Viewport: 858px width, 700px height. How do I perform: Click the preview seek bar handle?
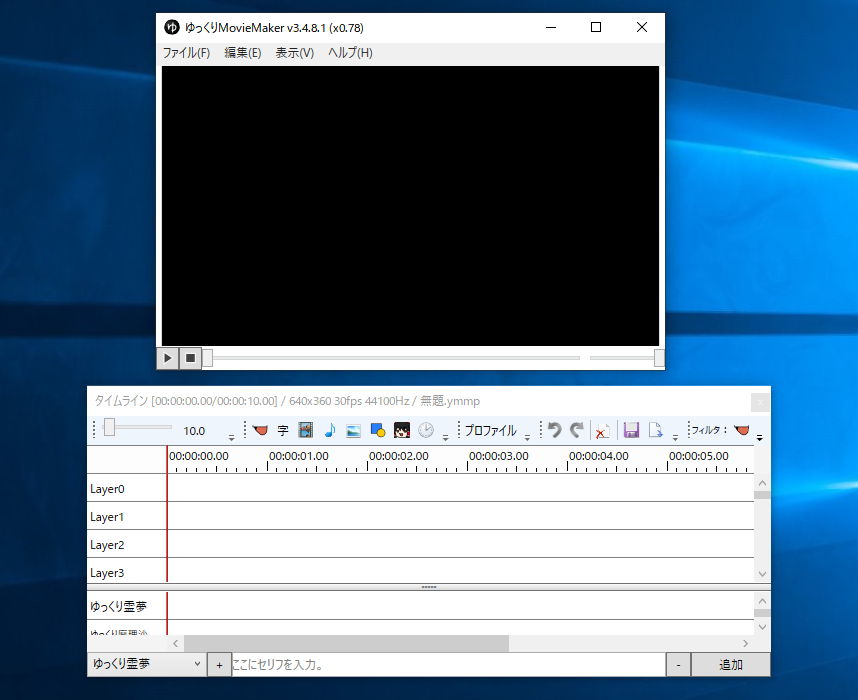(207, 358)
